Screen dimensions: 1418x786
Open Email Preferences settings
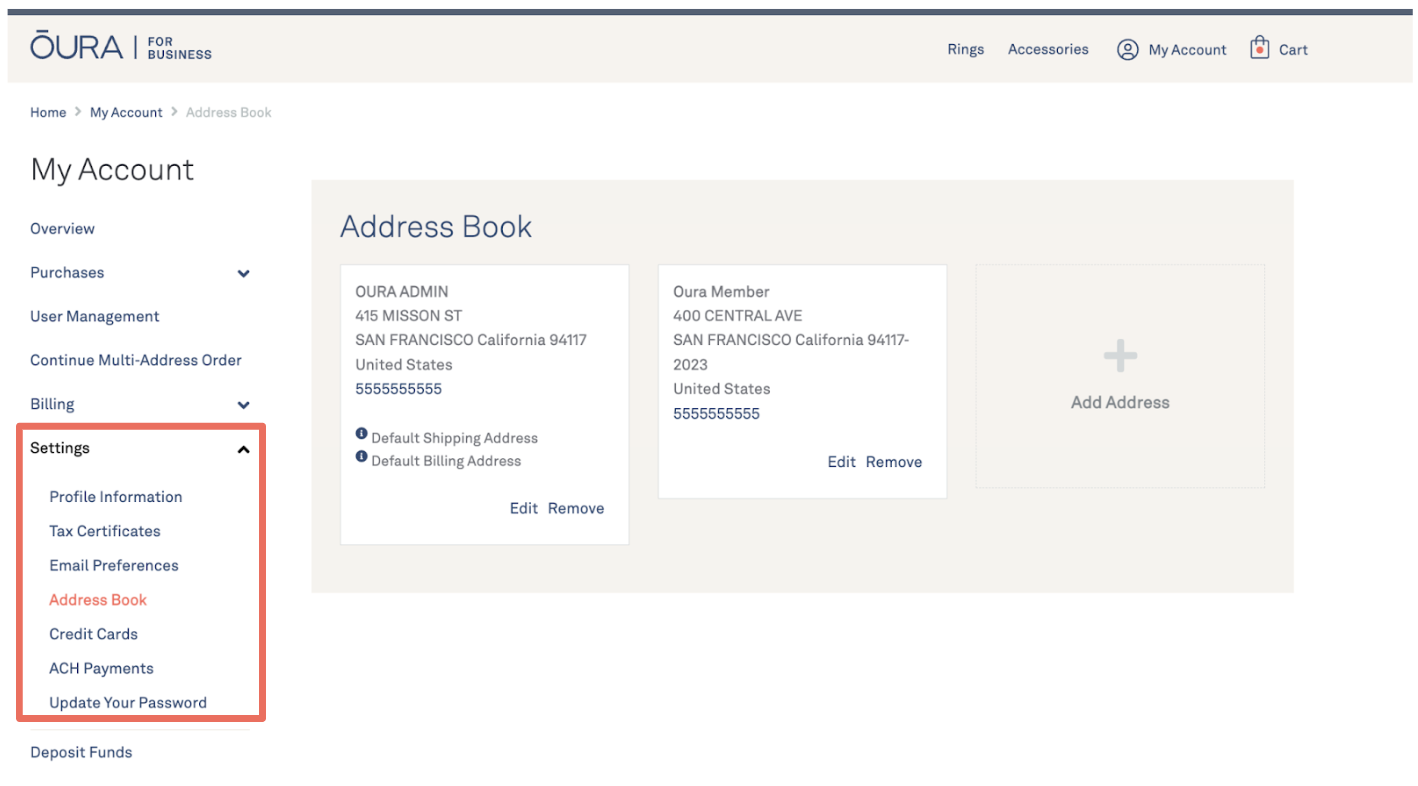(114, 565)
